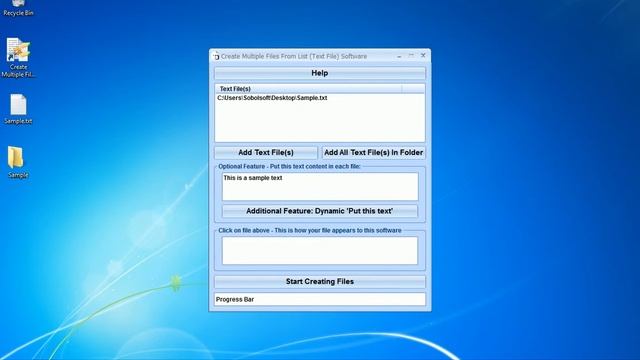This screenshot has height=360, width=640.
Task: Click the application icon in title bar
Action: coord(216,56)
